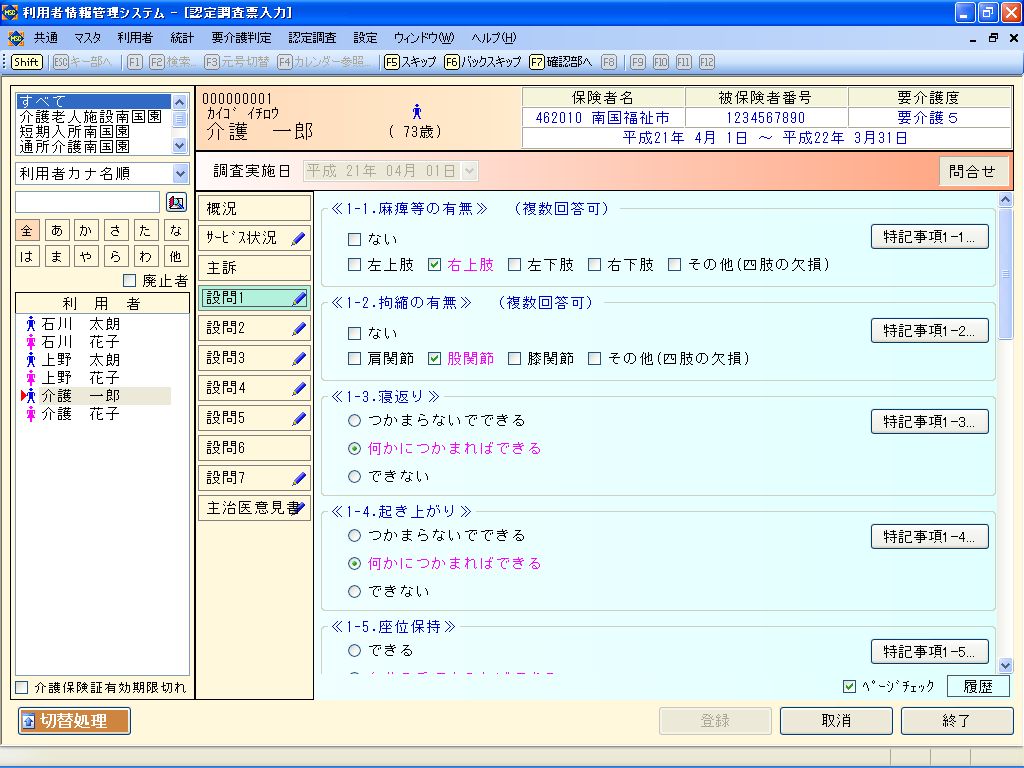Viewport: 1024px width, 768px height.
Task: Open the 要介護判定 menu
Action: [241, 38]
